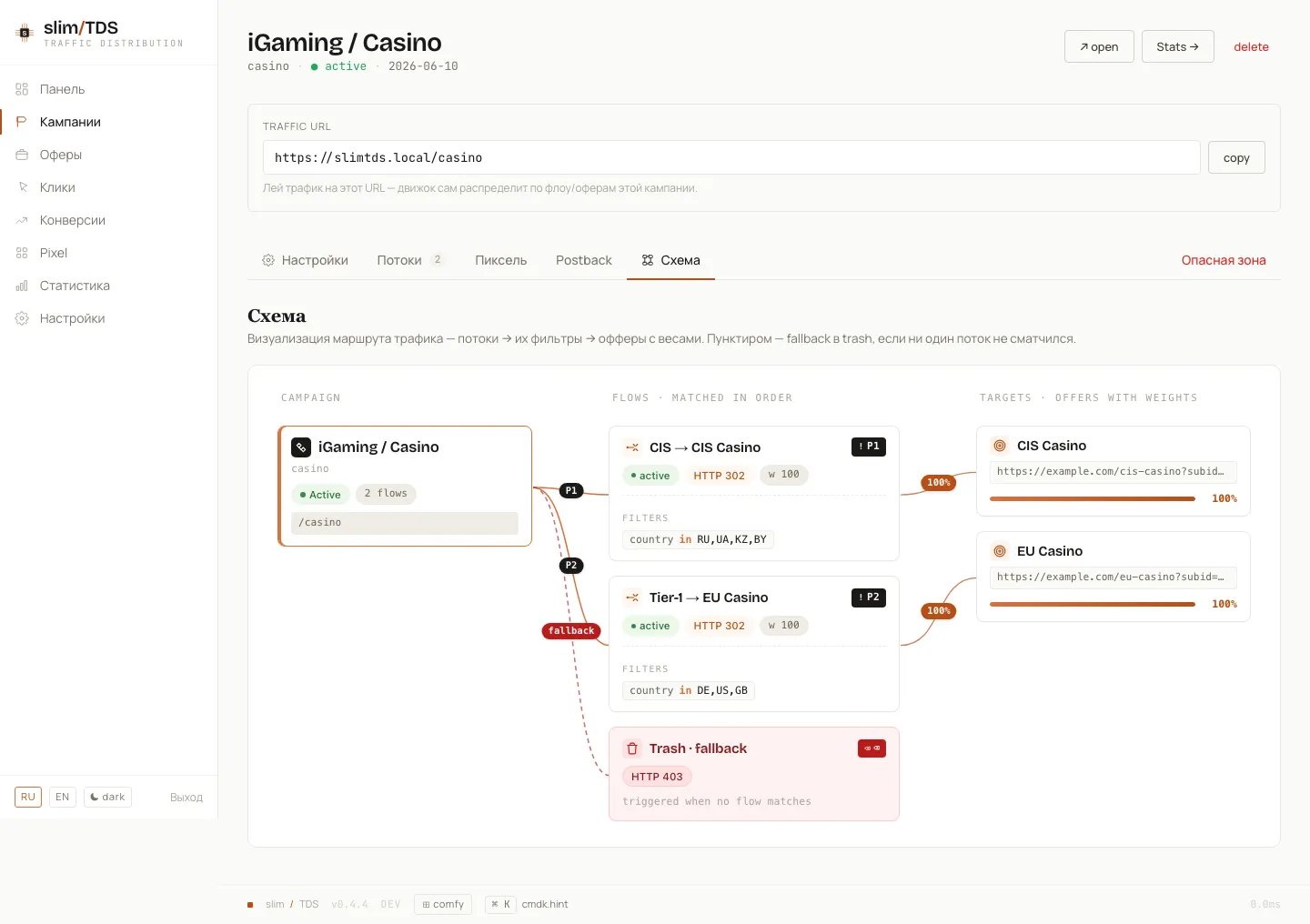The width and height of the screenshot is (1310, 924).
Task: Click the red delete link
Action: coord(1251,46)
